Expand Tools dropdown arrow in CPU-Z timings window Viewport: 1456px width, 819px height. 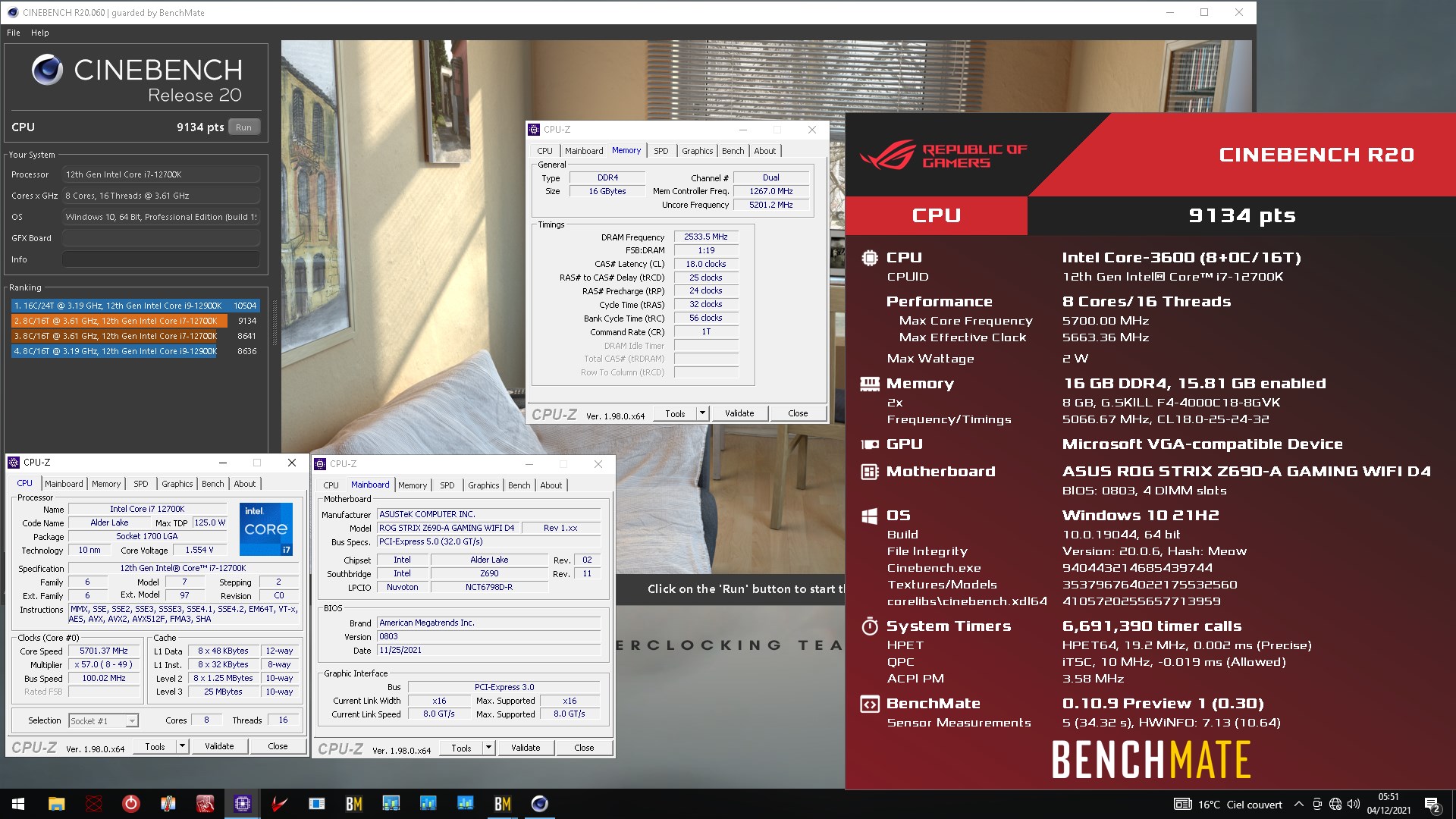click(702, 413)
